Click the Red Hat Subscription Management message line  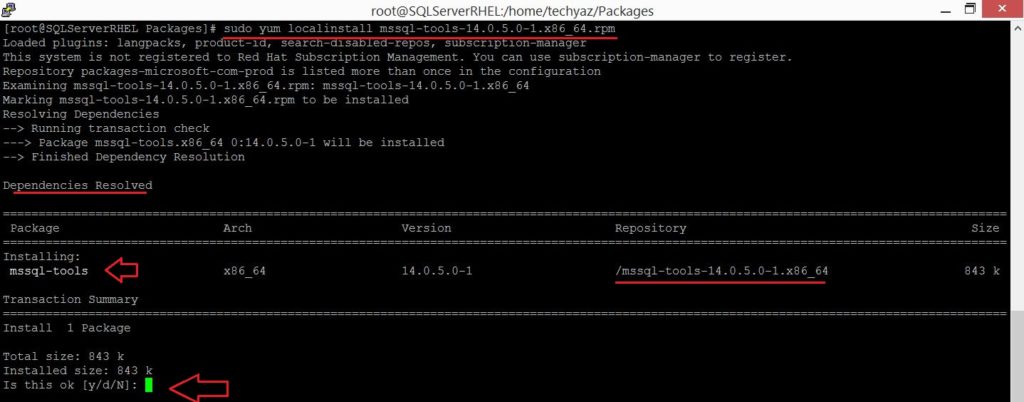pos(397,57)
